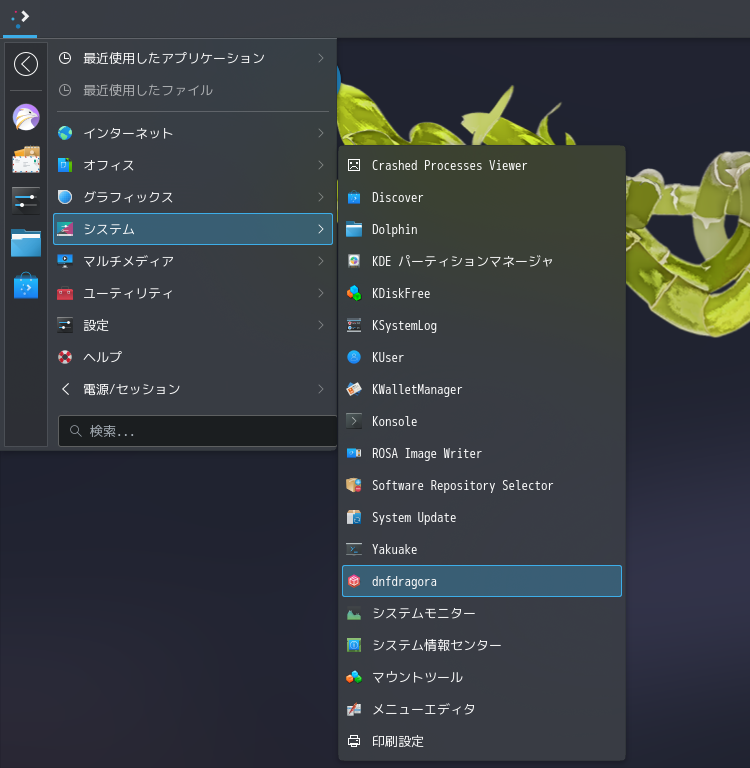750x768 pixels.
Task: Open the system settings sliders favorite icon
Action: tap(26, 201)
